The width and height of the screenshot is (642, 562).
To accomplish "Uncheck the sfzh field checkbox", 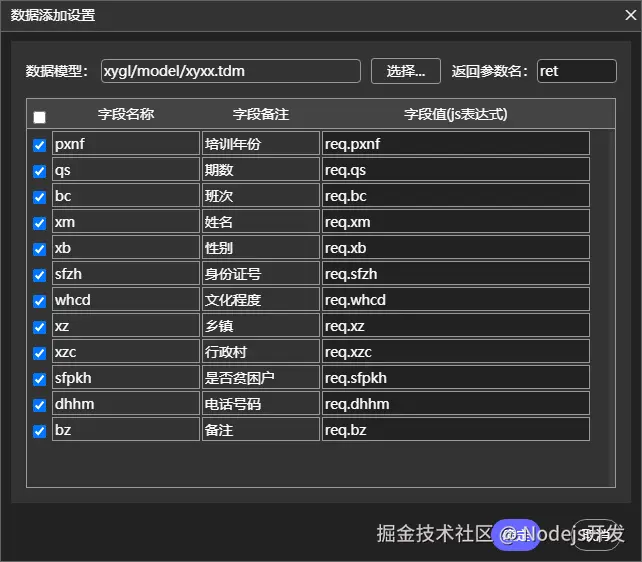I will 39,275.
